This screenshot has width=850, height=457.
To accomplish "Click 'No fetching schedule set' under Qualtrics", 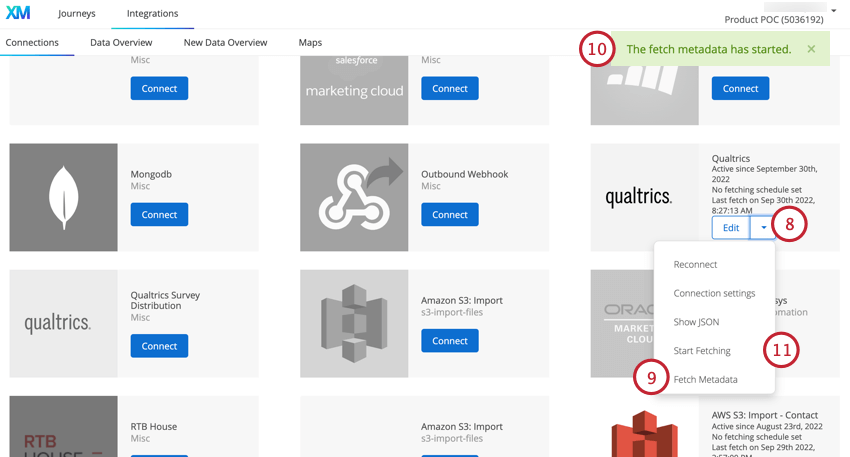I will pyautogui.click(x=757, y=190).
